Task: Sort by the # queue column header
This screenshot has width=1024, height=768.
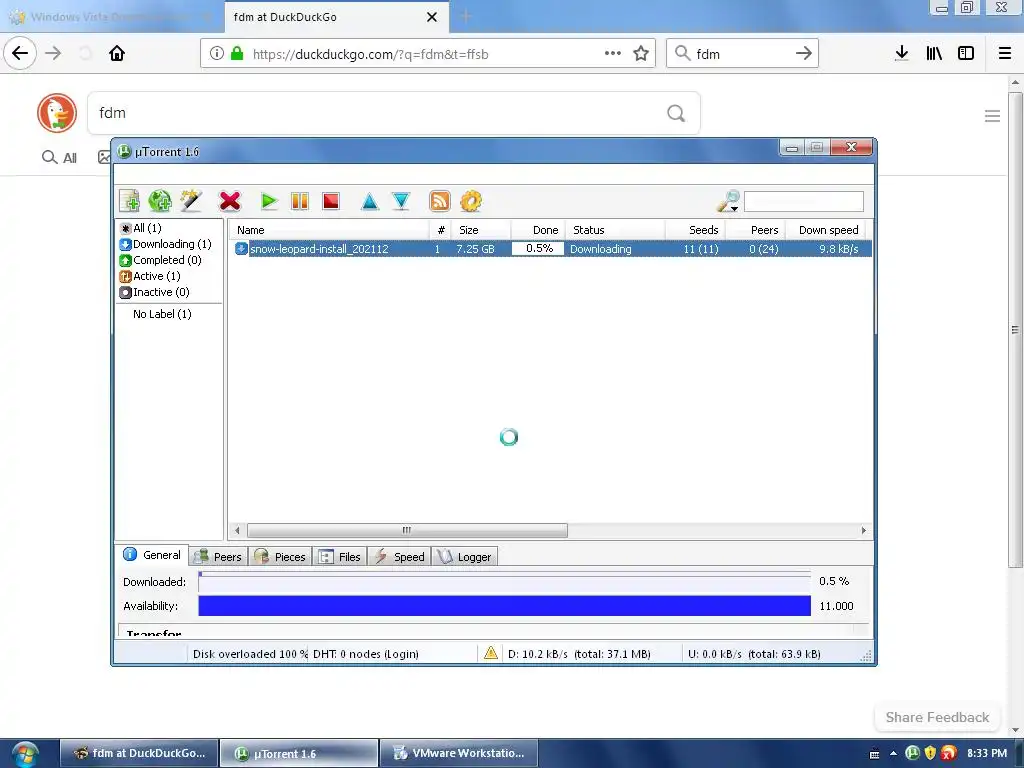Action: 441,230
